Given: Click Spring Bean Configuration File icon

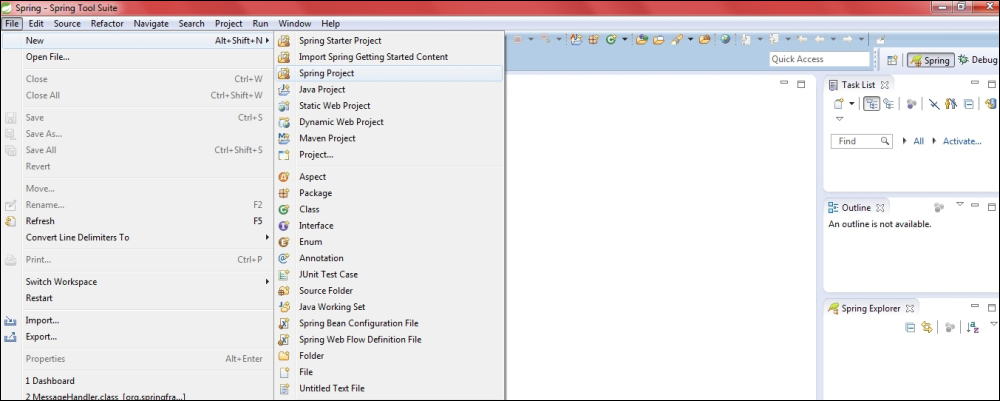Looking at the screenshot, I should pyautogui.click(x=284, y=323).
